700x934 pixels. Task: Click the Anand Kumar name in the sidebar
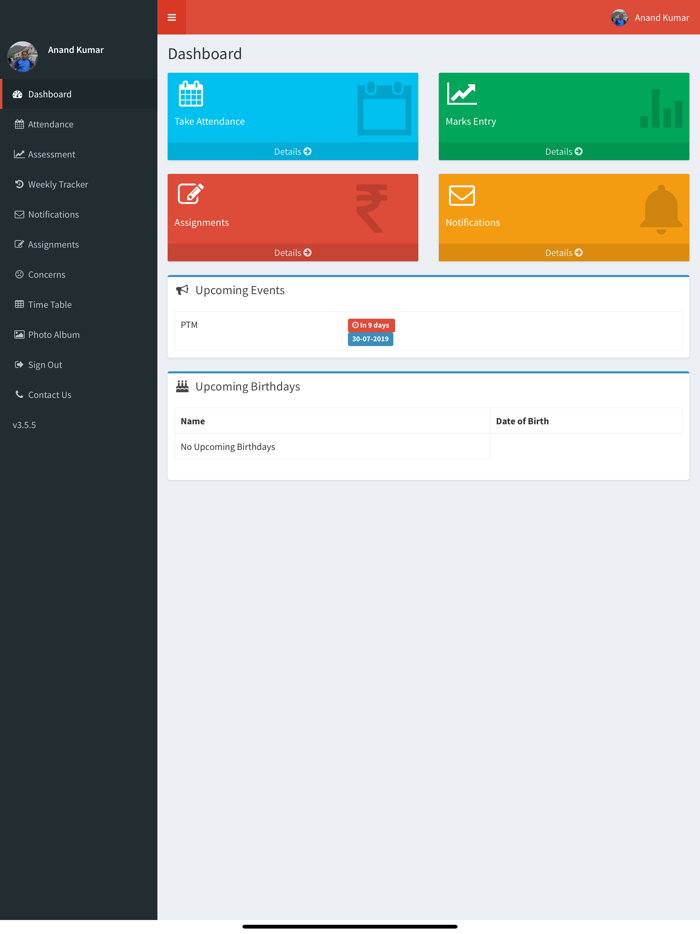76,49
